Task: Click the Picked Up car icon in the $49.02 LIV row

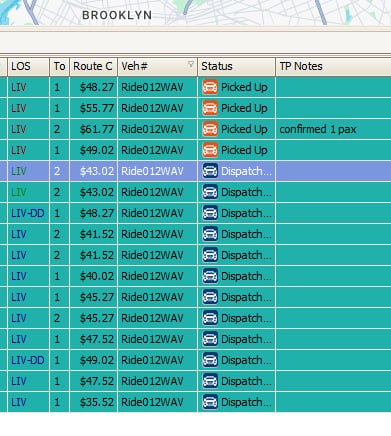Action: (x=210, y=150)
